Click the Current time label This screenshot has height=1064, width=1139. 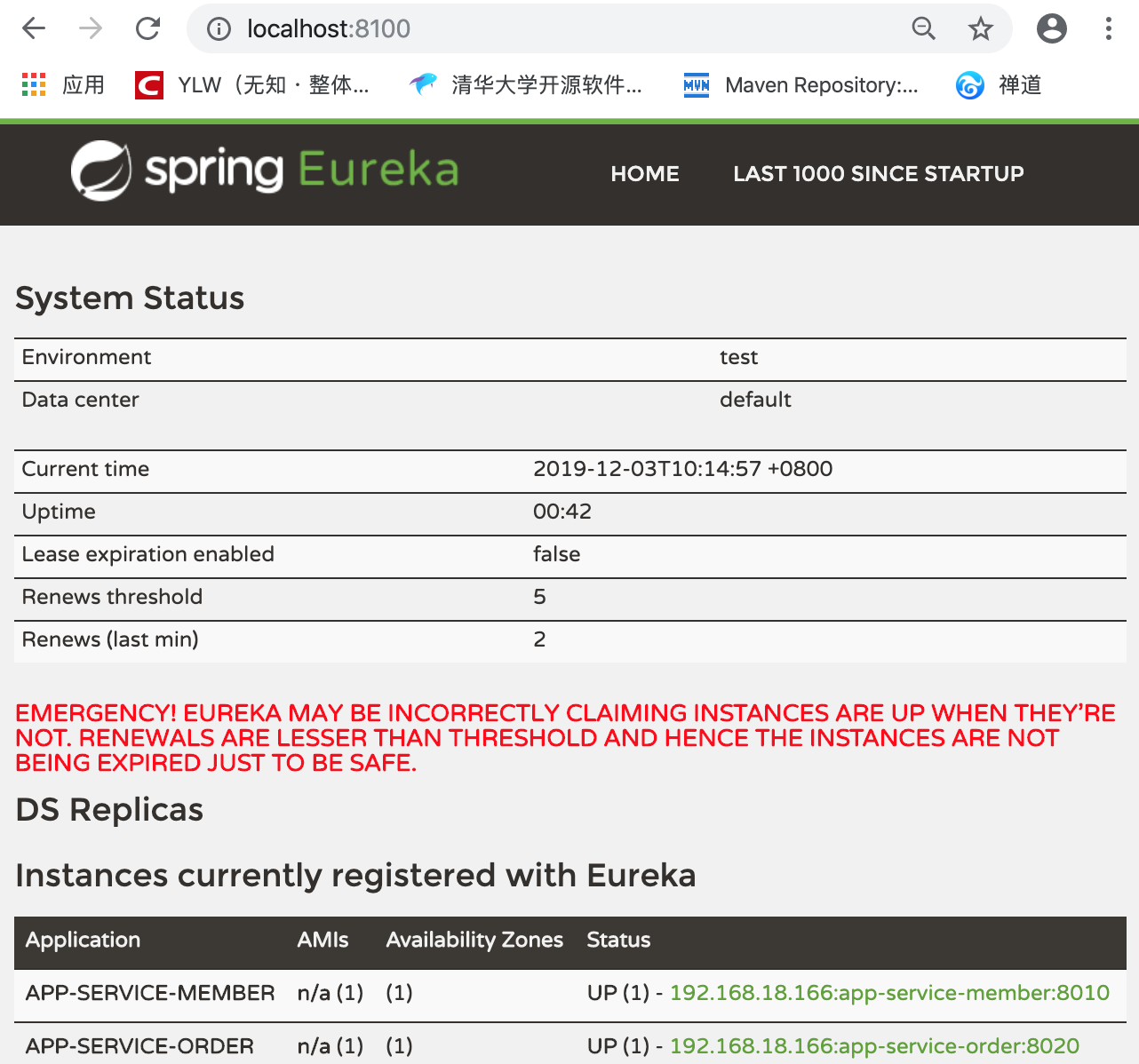click(85, 469)
